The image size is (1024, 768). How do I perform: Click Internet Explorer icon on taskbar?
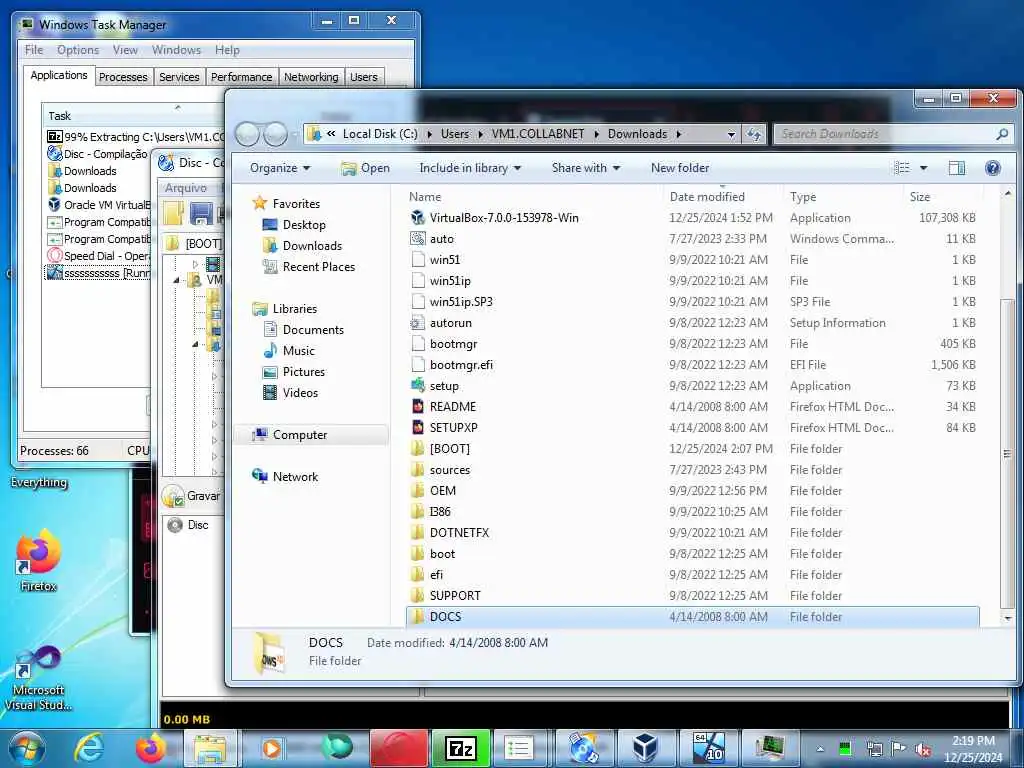coord(89,748)
